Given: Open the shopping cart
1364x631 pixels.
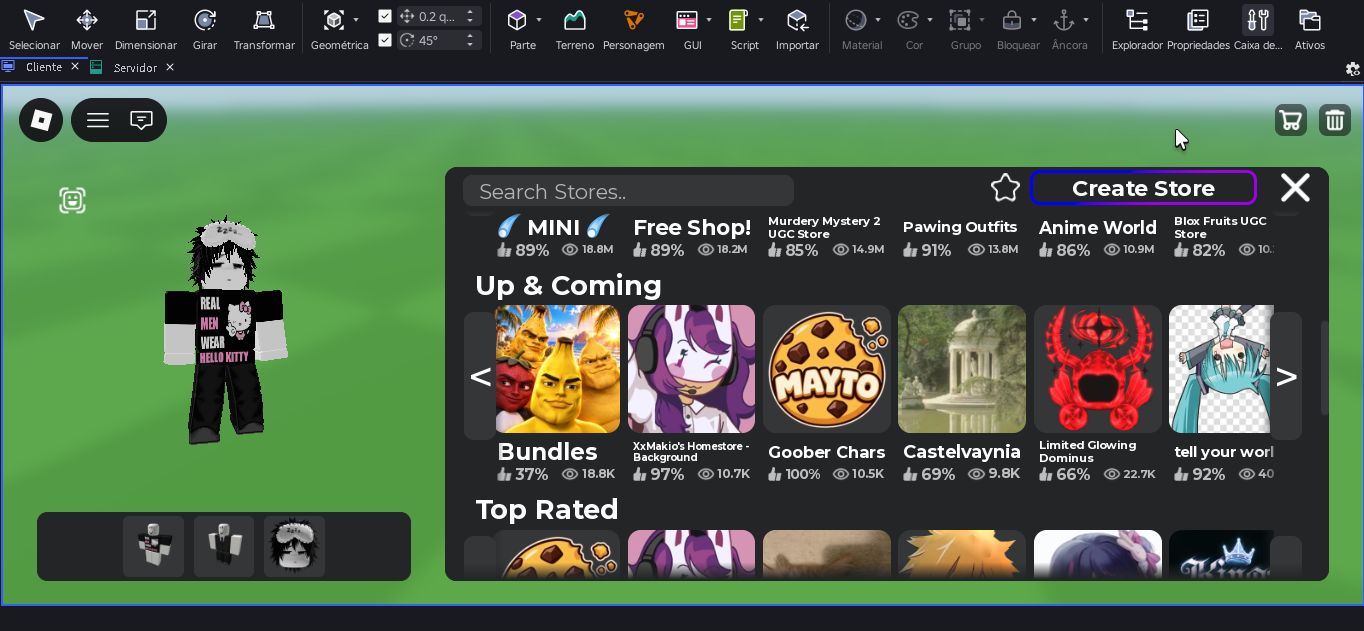Looking at the screenshot, I should [x=1291, y=120].
